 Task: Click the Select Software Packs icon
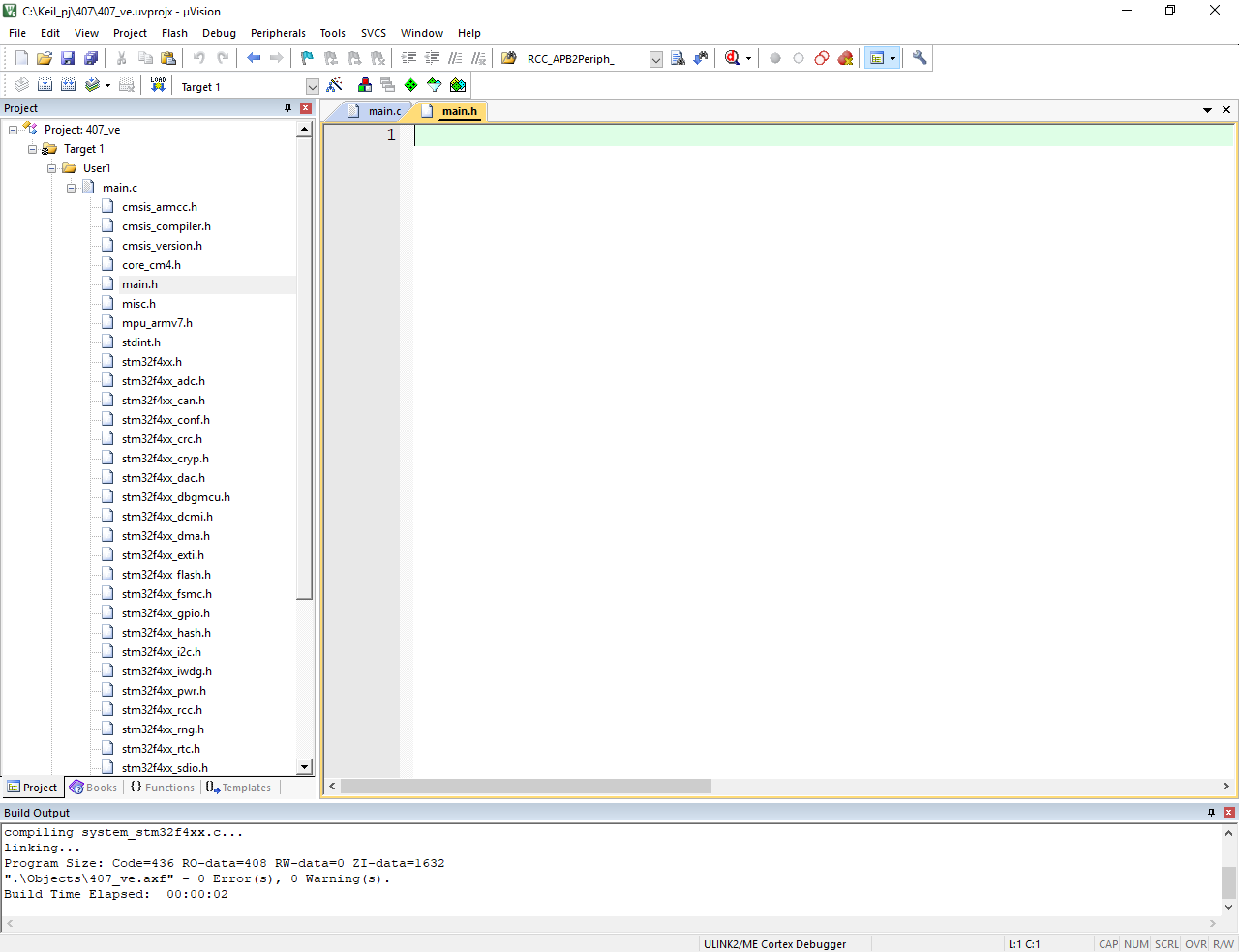coord(434,85)
